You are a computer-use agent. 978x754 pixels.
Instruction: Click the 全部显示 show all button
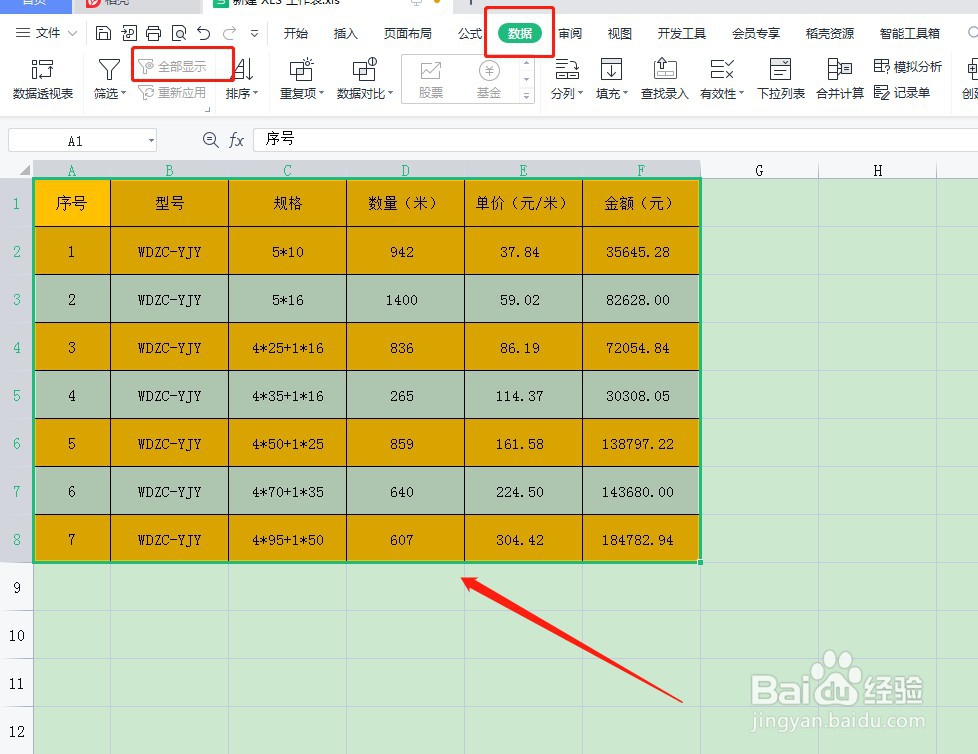(172, 66)
